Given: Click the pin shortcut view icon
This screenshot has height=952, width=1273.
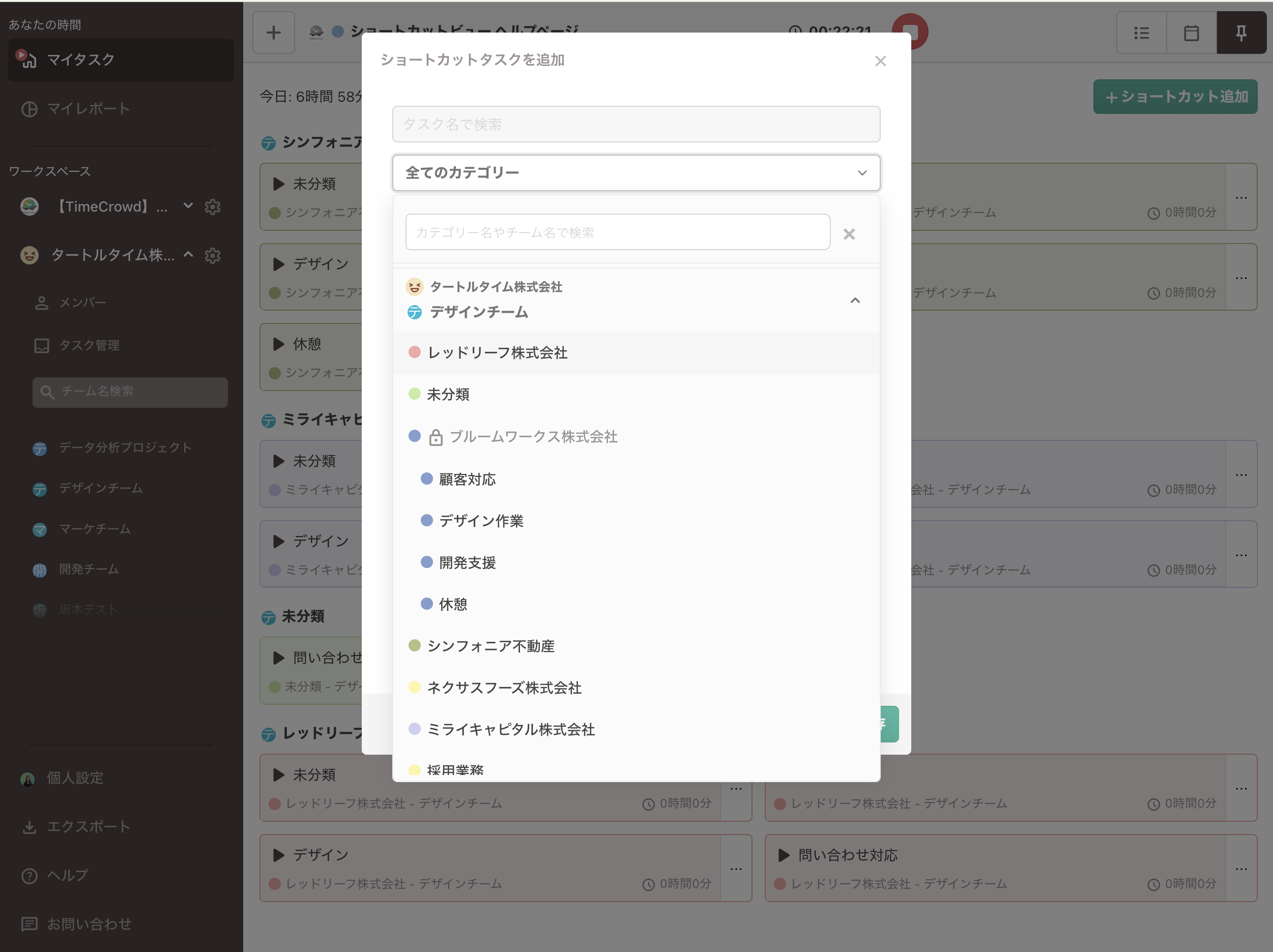Looking at the screenshot, I should [x=1241, y=33].
